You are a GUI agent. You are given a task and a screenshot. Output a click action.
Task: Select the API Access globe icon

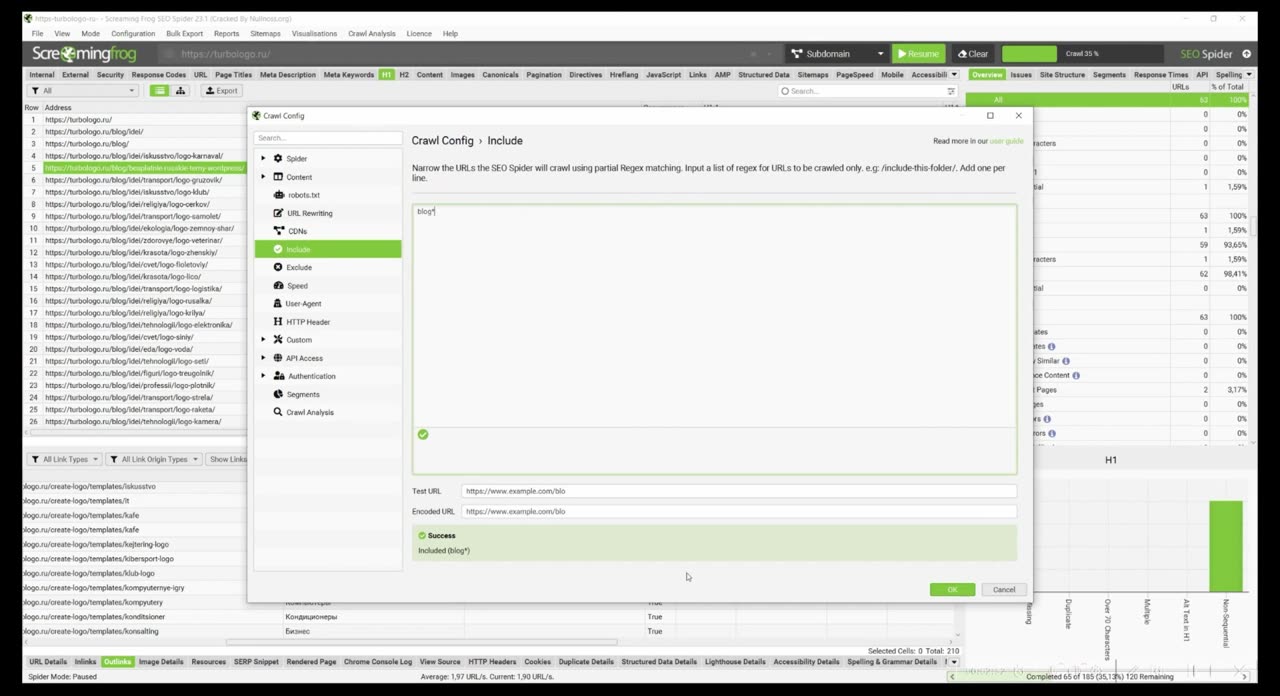click(x=278, y=358)
